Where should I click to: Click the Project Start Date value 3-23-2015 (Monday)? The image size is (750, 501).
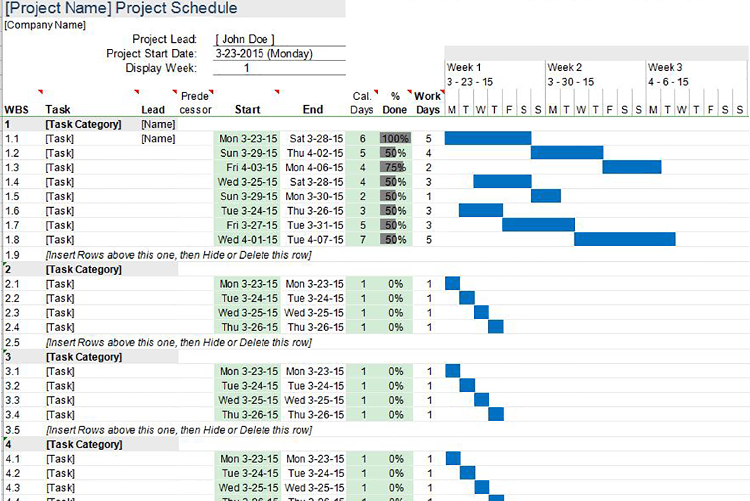tap(279, 54)
